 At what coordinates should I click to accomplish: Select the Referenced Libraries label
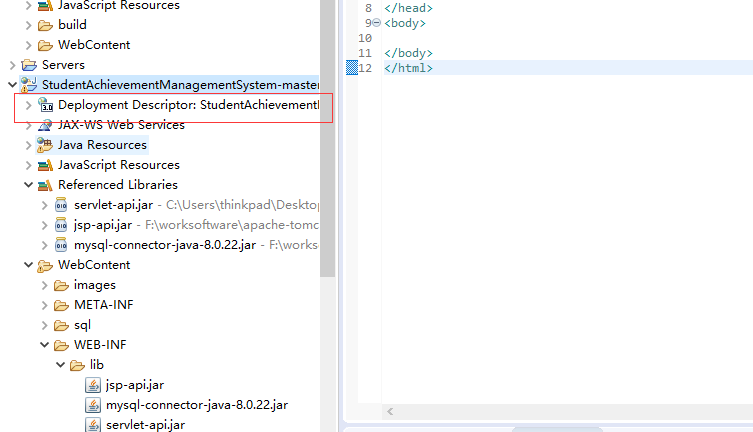(118, 185)
